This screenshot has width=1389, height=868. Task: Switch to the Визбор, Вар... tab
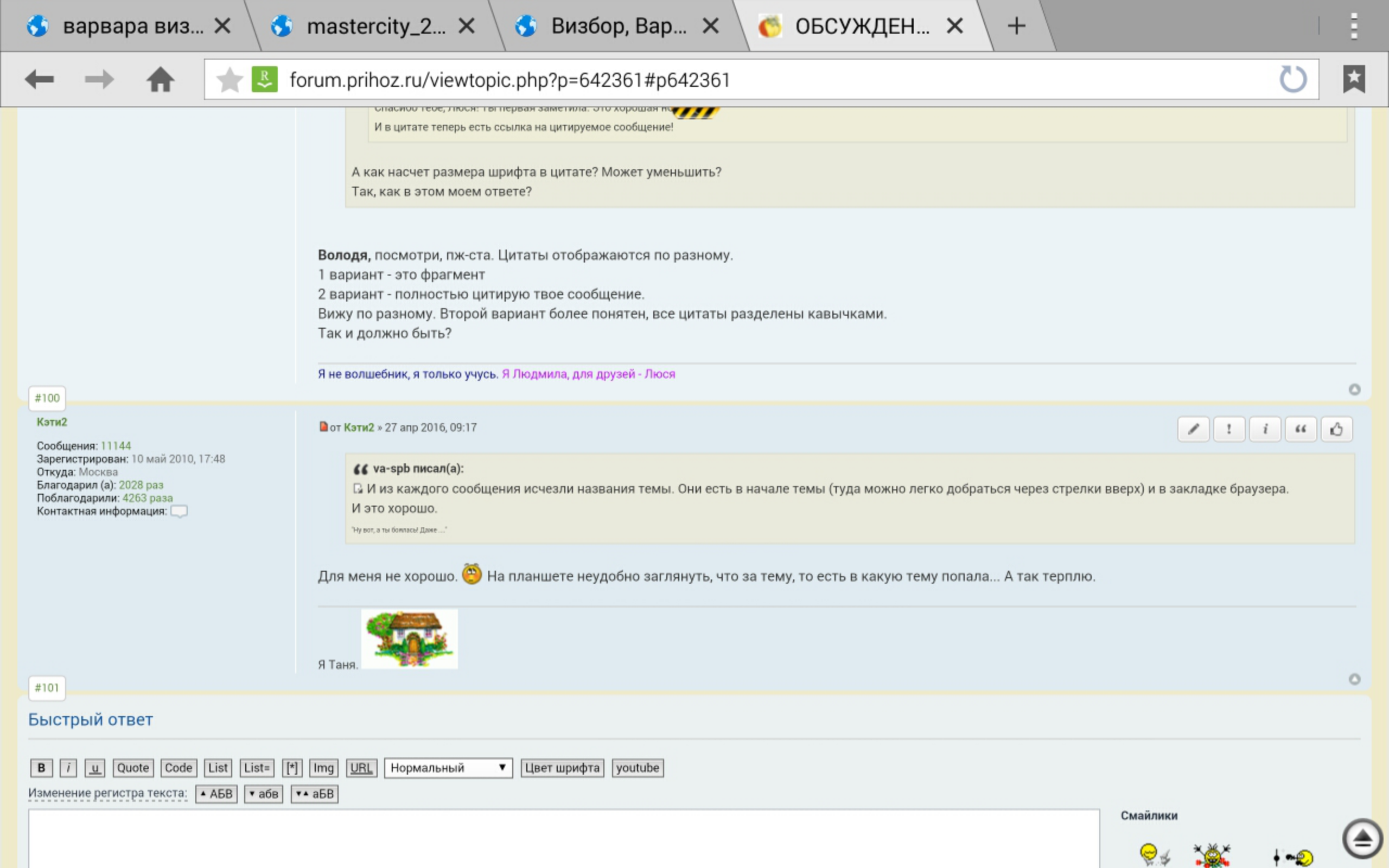[619, 26]
